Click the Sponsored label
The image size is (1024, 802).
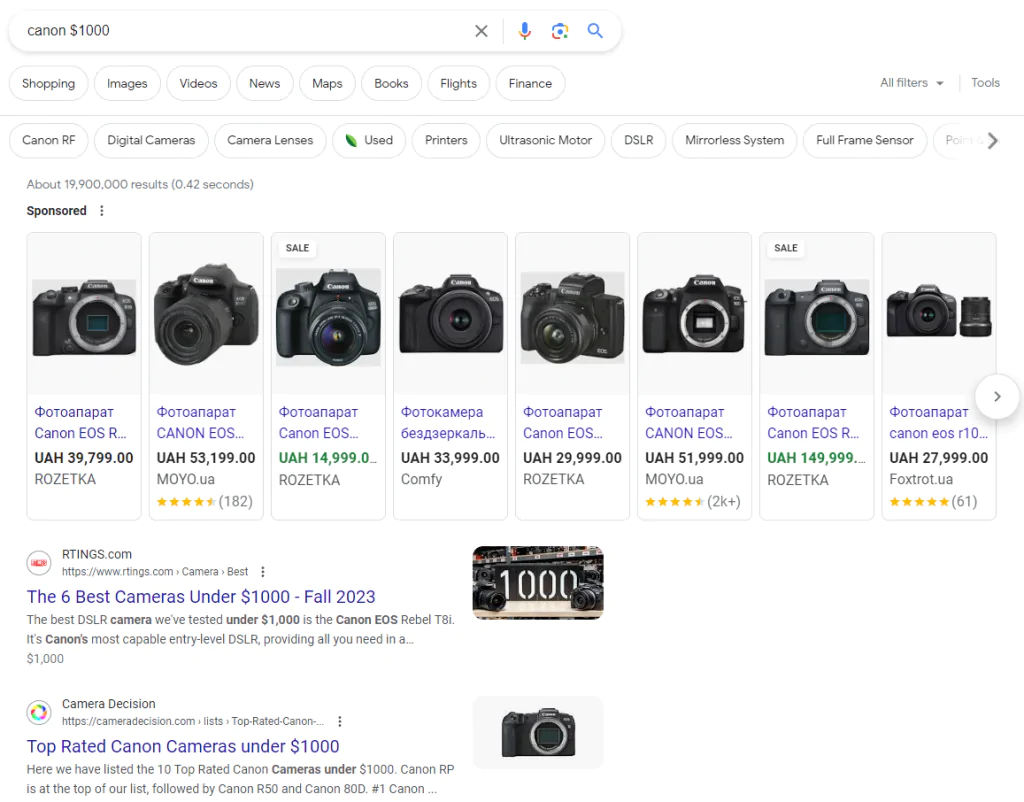click(x=57, y=211)
